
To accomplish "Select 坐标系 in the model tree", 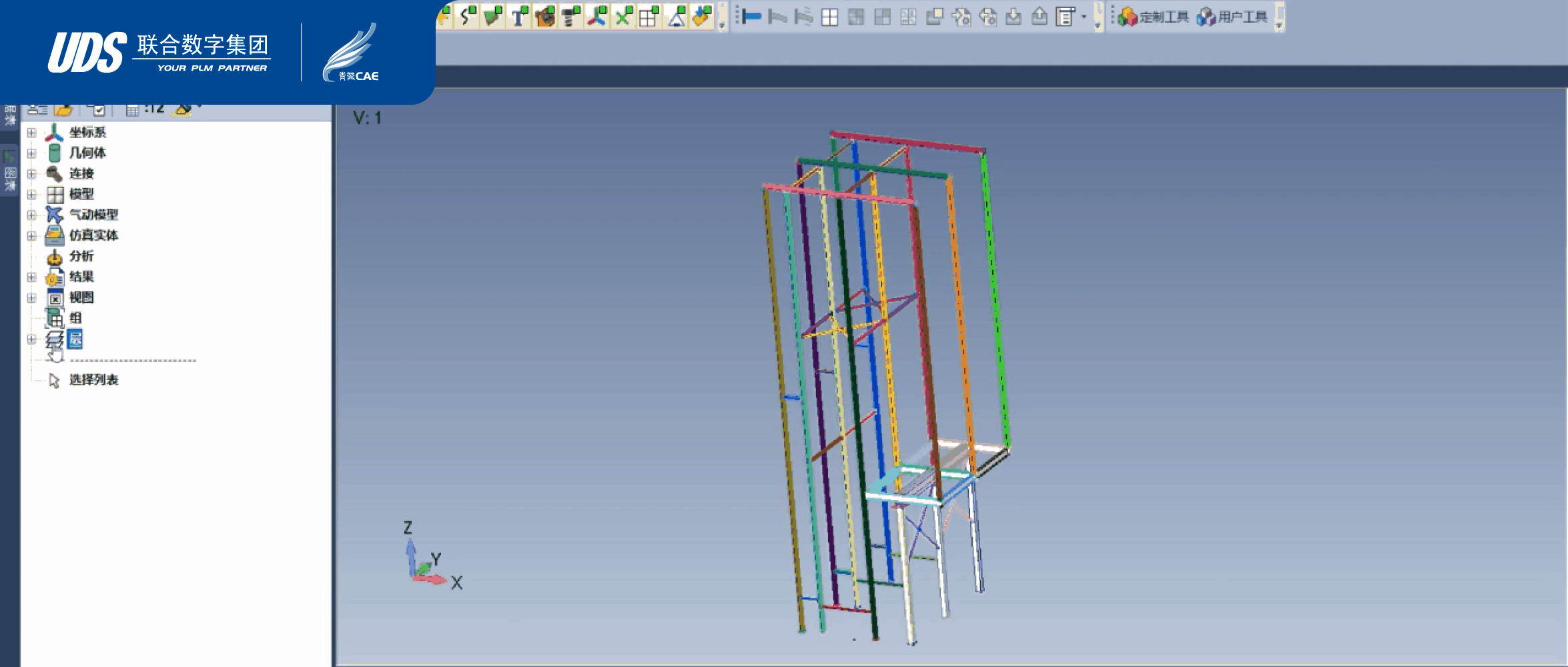I will [87, 133].
